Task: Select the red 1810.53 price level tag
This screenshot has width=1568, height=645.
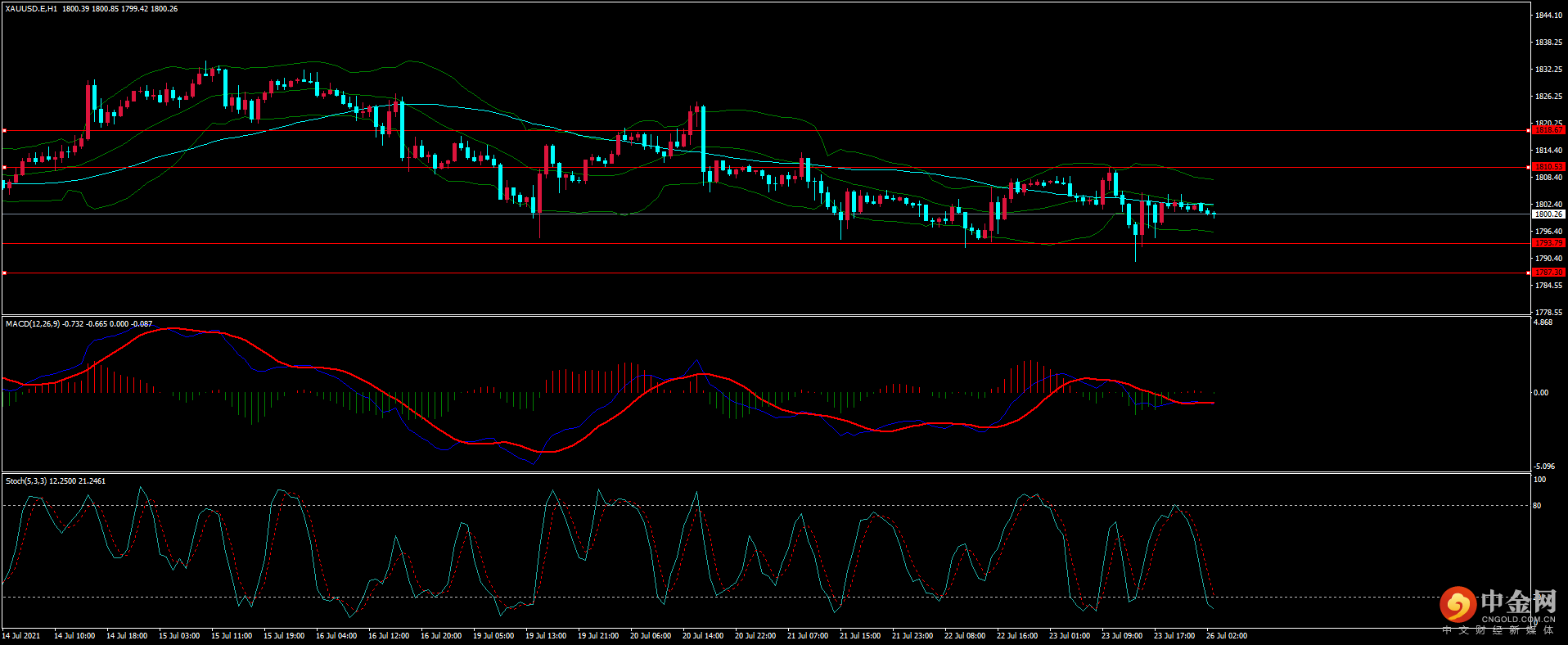Action: pos(1548,167)
